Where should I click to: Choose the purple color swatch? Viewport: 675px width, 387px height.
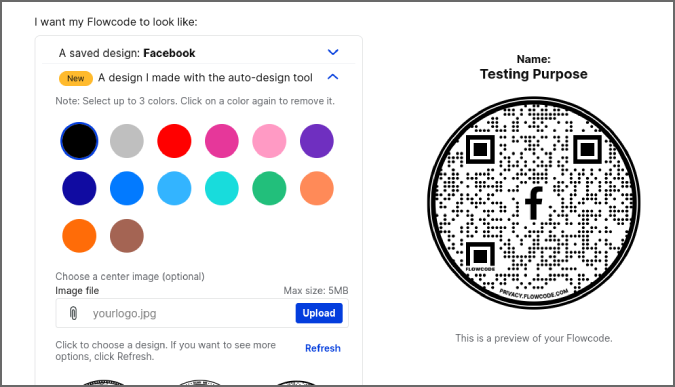pyautogui.click(x=316, y=141)
